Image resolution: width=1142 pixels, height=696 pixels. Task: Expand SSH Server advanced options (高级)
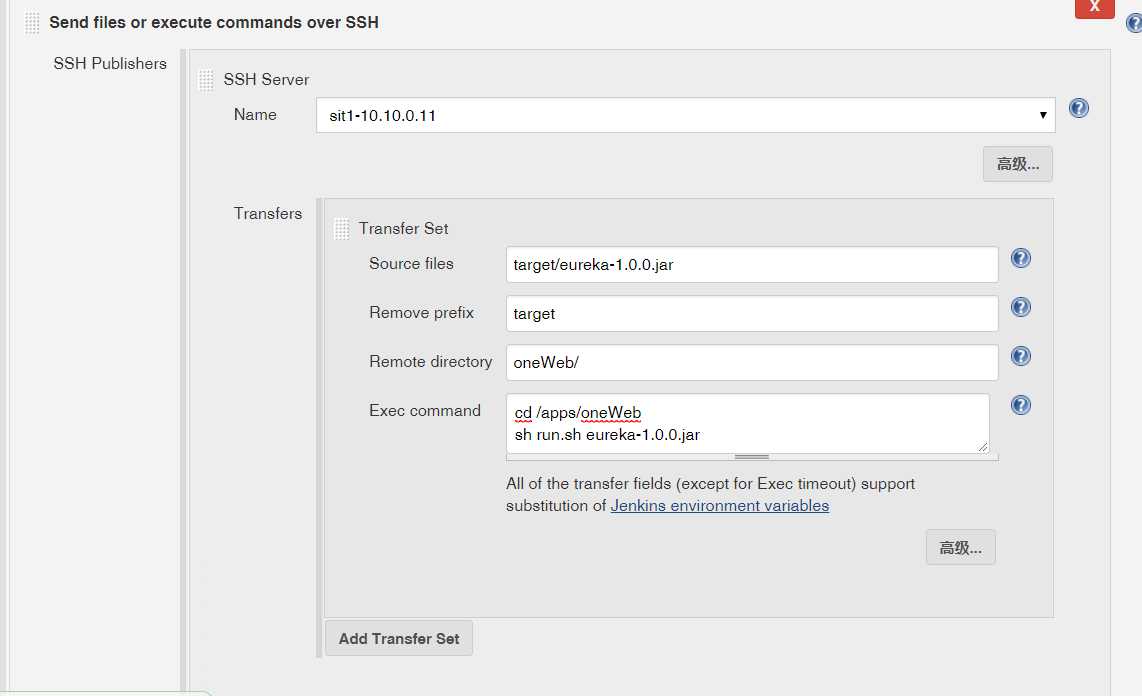1017,164
